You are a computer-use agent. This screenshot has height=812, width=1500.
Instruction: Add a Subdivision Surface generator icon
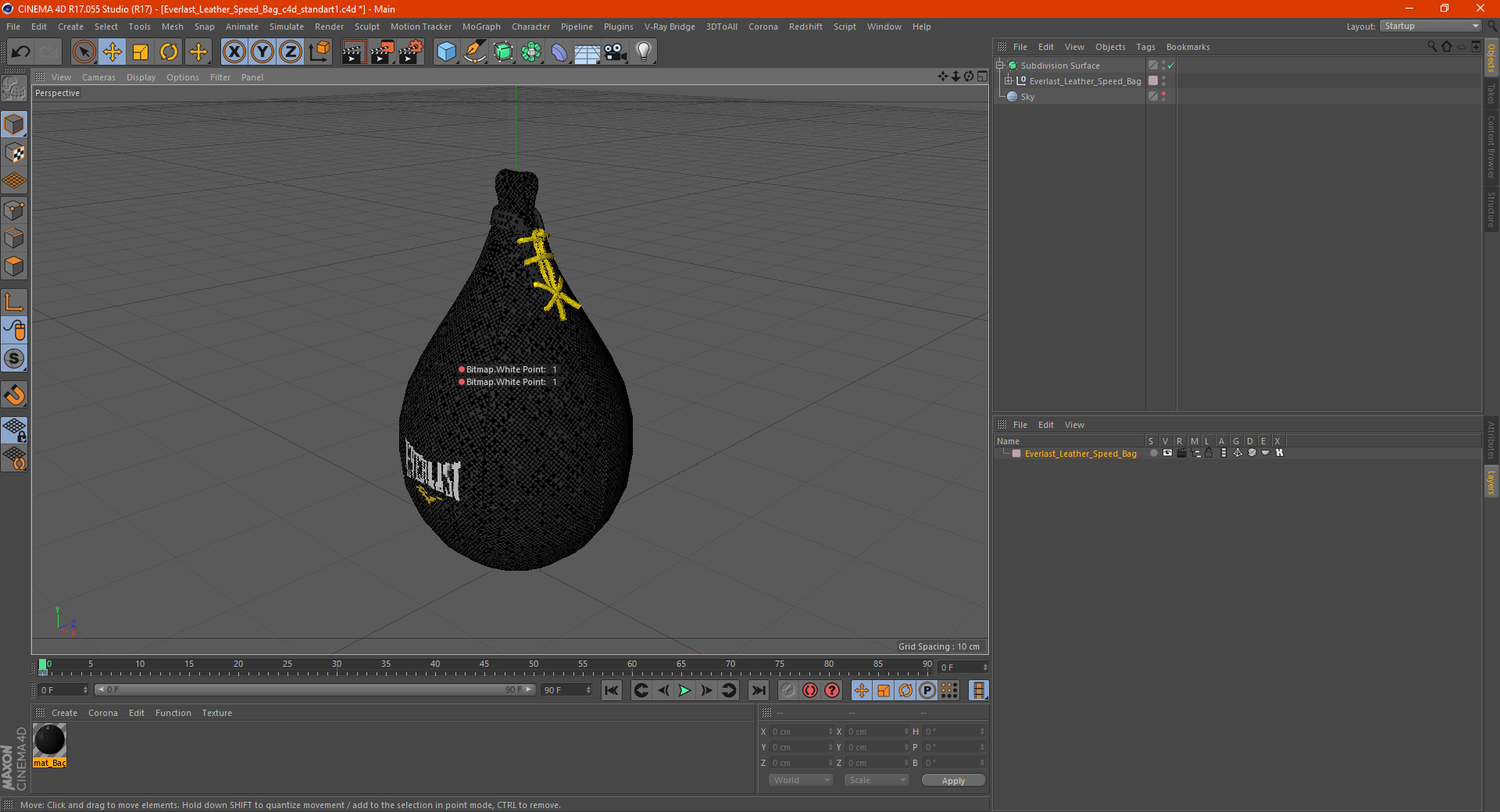tap(503, 52)
